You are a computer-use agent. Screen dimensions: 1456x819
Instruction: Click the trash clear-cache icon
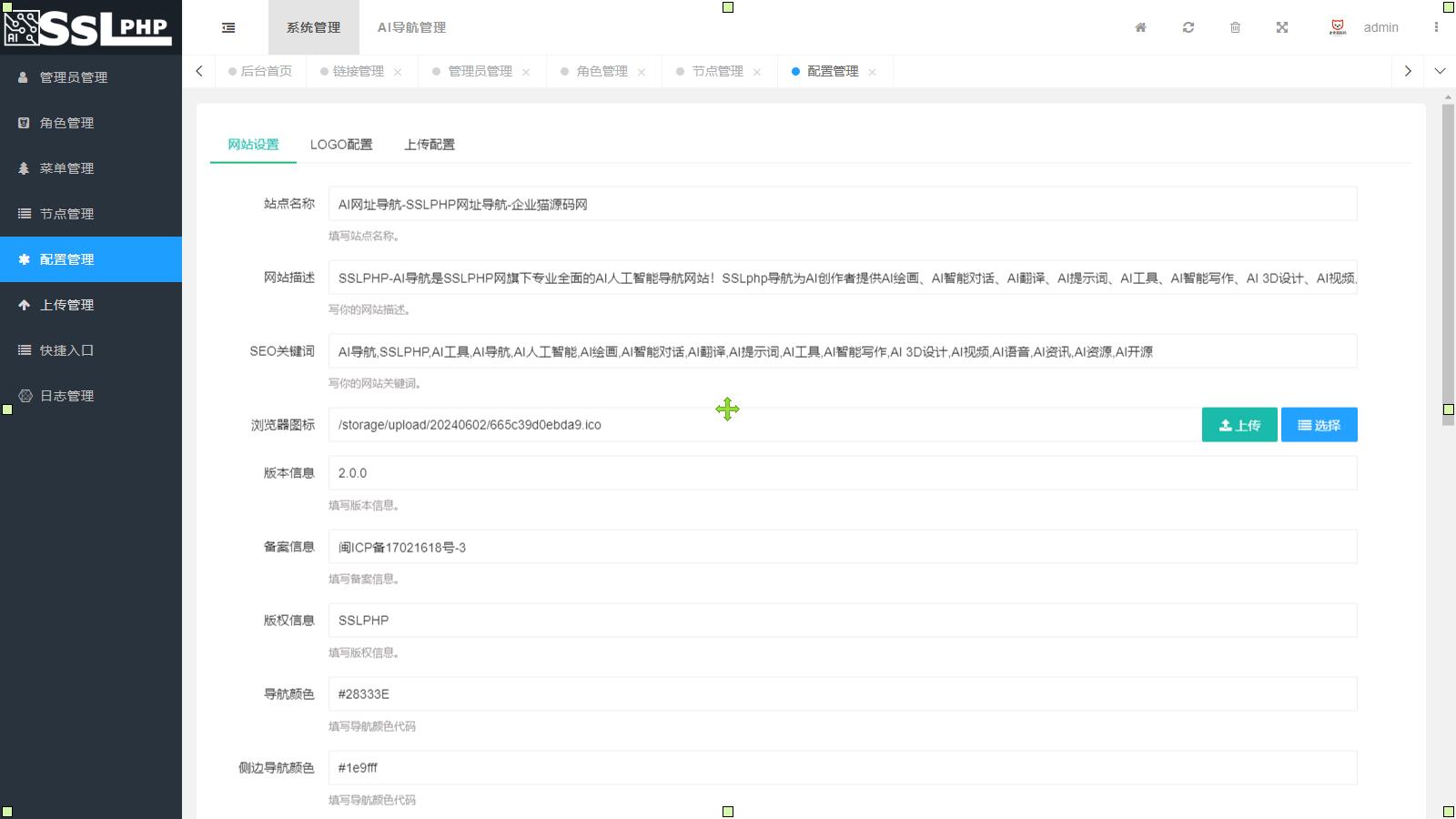coord(1235,27)
